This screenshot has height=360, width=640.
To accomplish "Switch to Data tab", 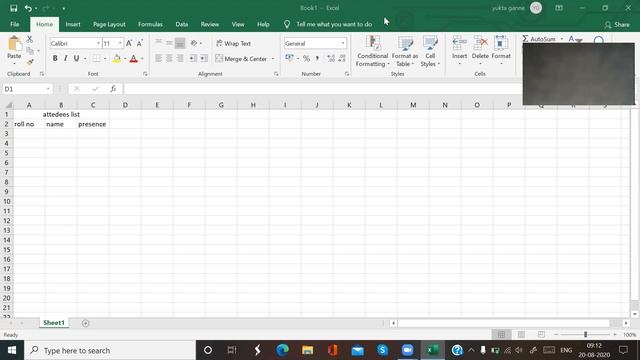I will pyautogui.click(x=182, y=24).
